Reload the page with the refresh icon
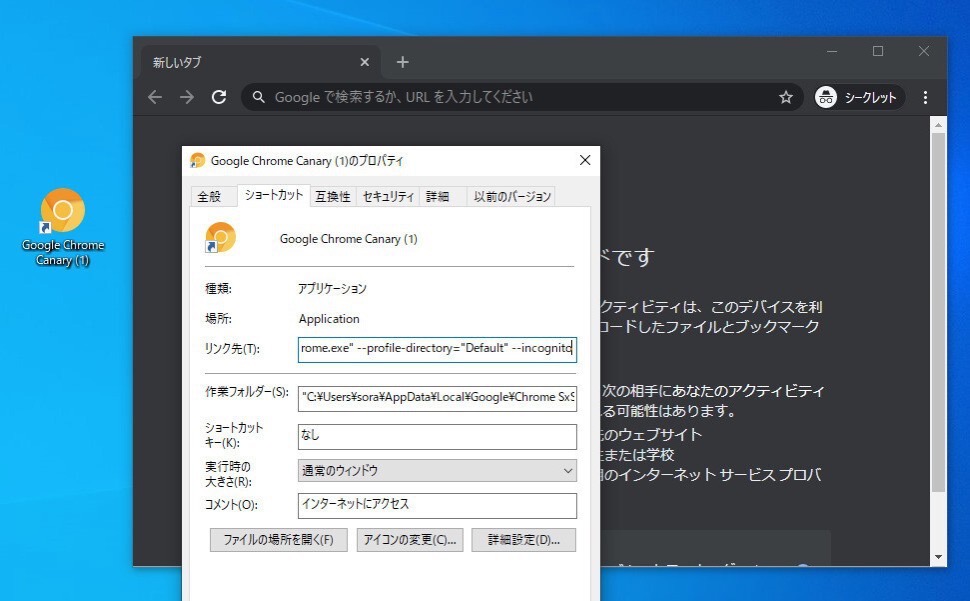This screenshot has height=601, width=970. (x=219, y=97)
